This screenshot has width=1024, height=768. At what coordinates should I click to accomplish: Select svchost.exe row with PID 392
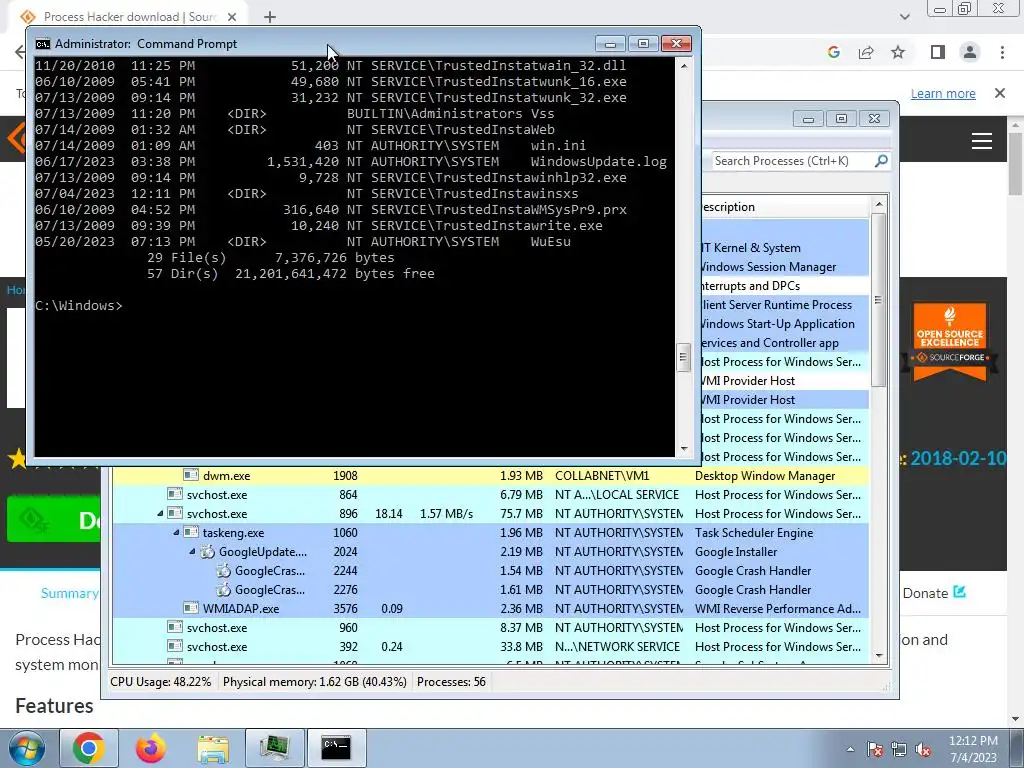point(490,647)
